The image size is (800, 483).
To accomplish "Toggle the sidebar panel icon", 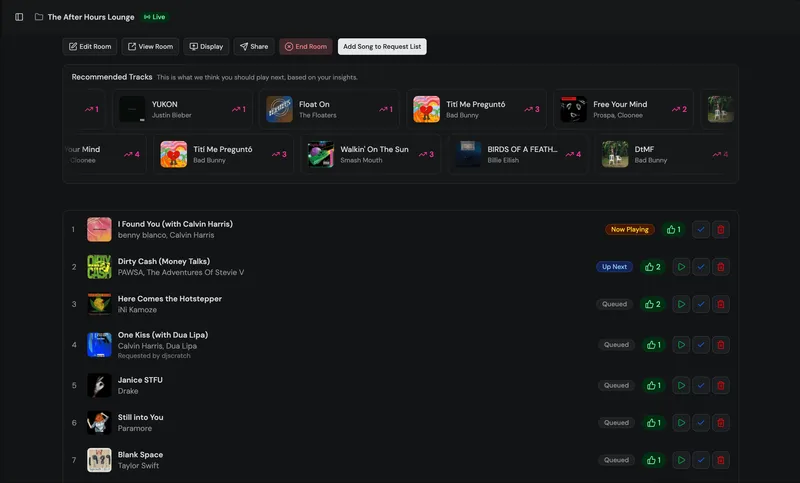I will tap(19, 17).
